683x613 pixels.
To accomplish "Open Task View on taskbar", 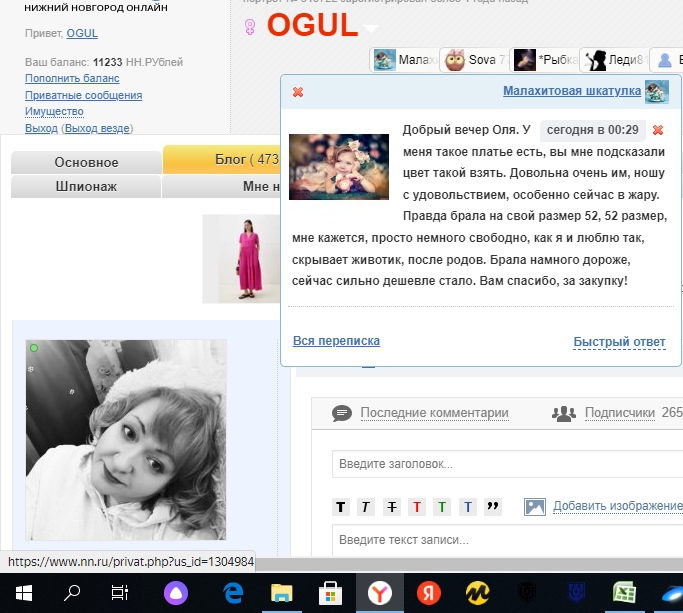I will pos(119,593).
